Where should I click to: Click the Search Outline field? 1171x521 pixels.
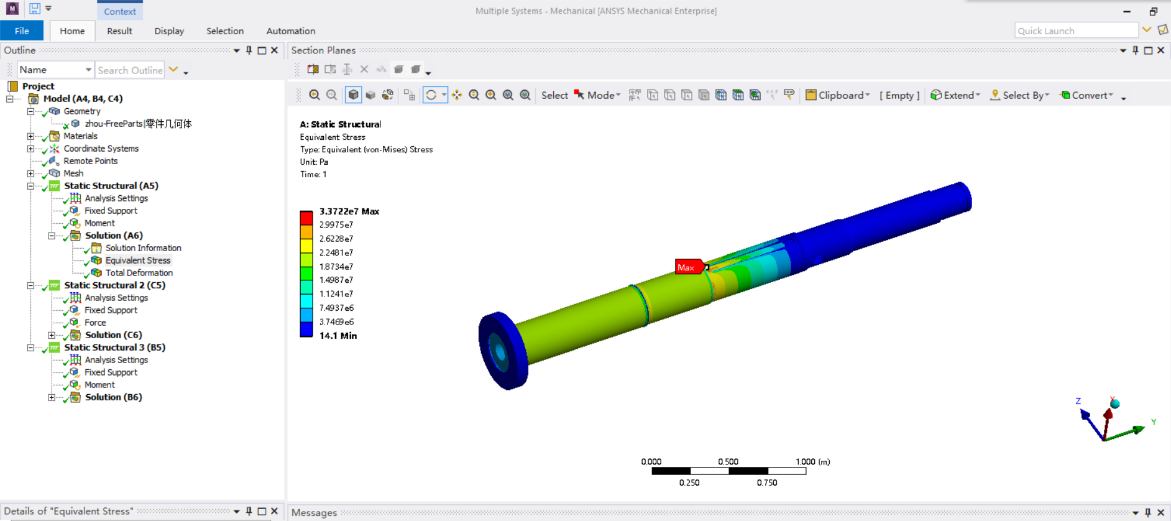pyautogui.click(x=130, y=69)
